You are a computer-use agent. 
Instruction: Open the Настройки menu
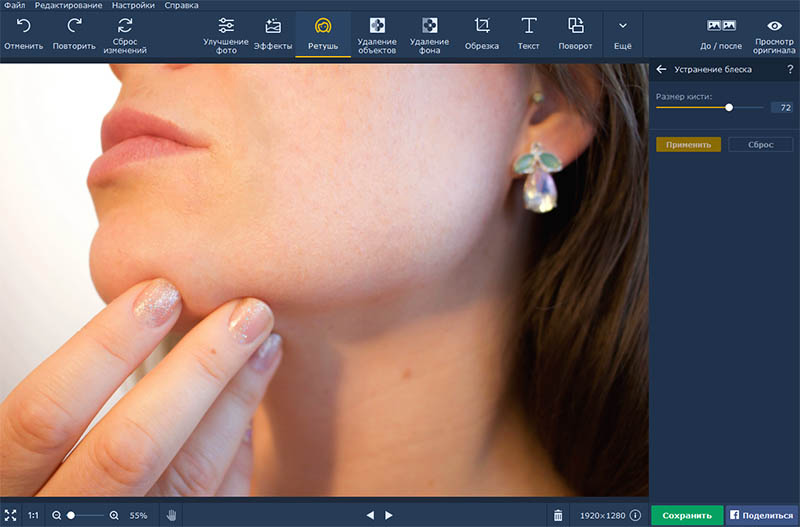(132, 5)
